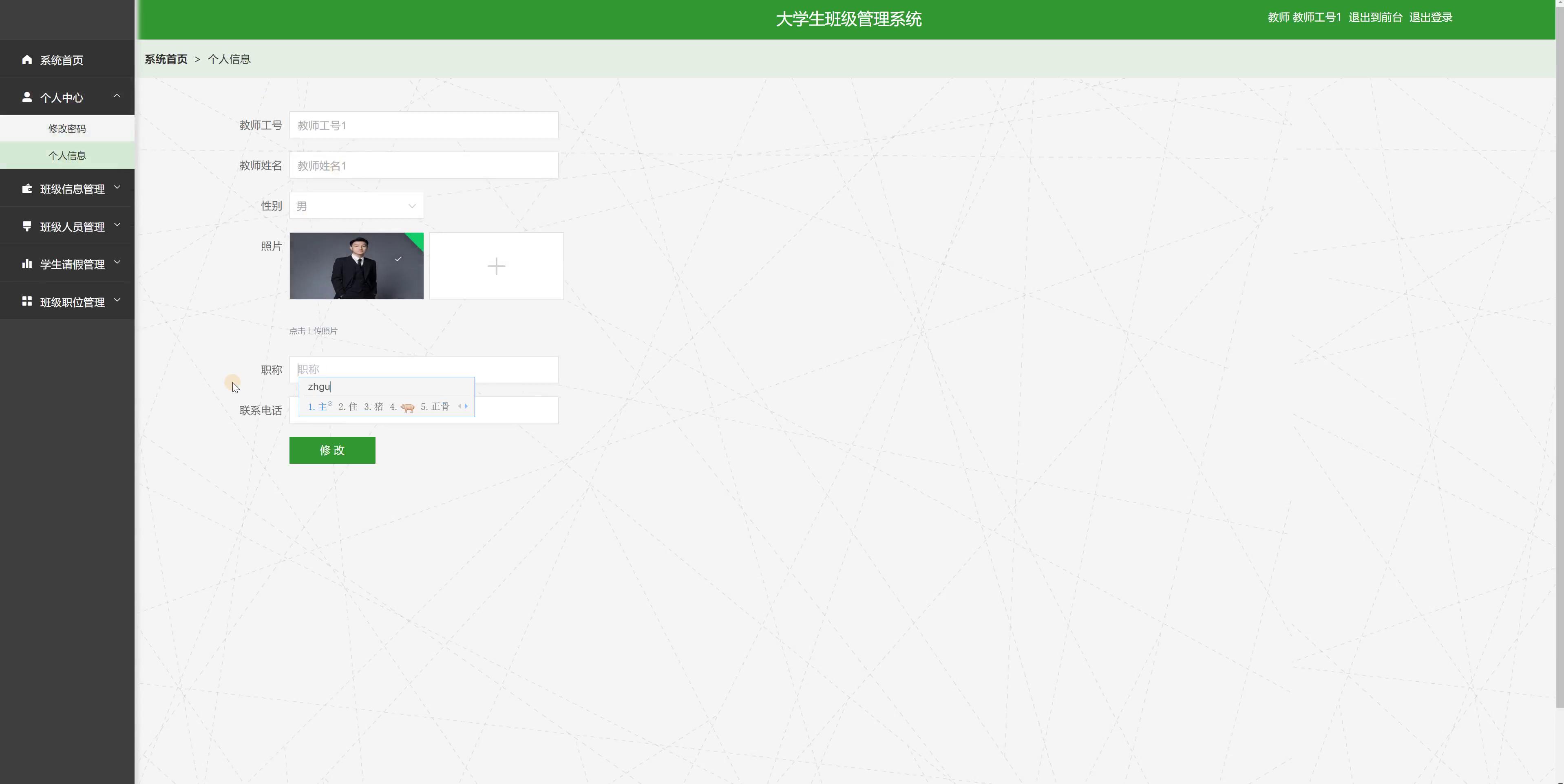Viewport: 1564px width, 784px height.
Task: Click the 教师姓名 input field
Action: pyautogui.click(x=424, y=165)
